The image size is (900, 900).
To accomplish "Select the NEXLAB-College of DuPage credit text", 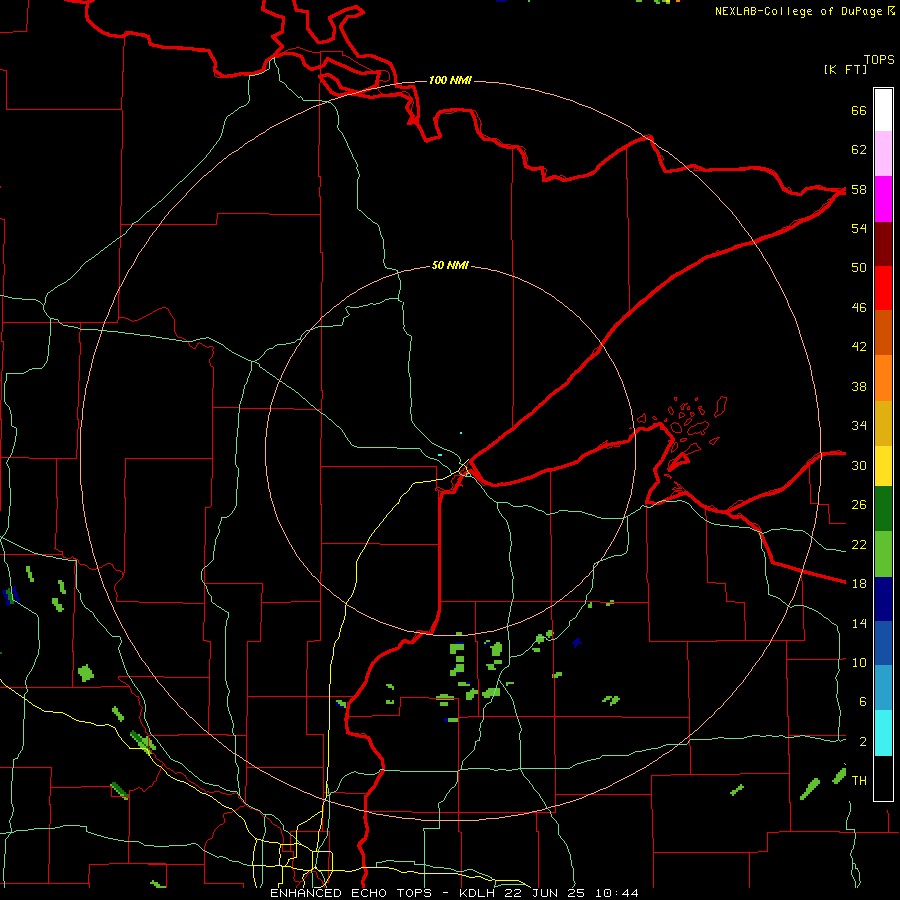I will [x=804, y=11].
